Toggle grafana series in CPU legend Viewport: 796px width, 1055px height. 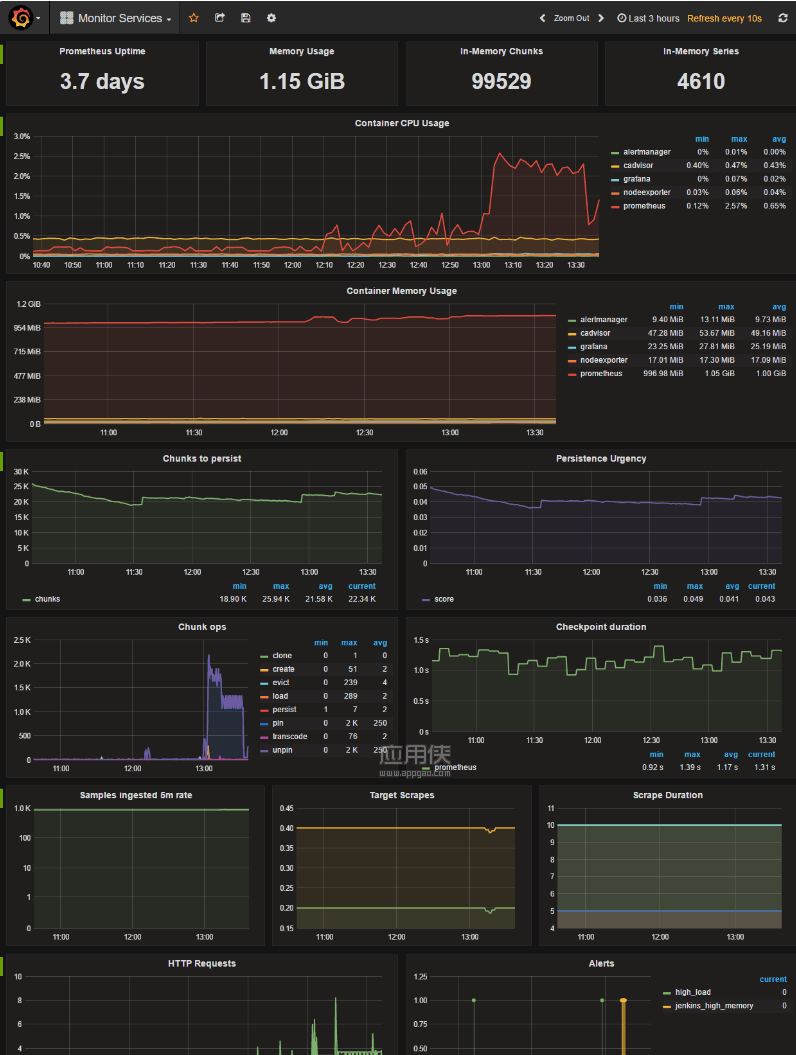637,179
